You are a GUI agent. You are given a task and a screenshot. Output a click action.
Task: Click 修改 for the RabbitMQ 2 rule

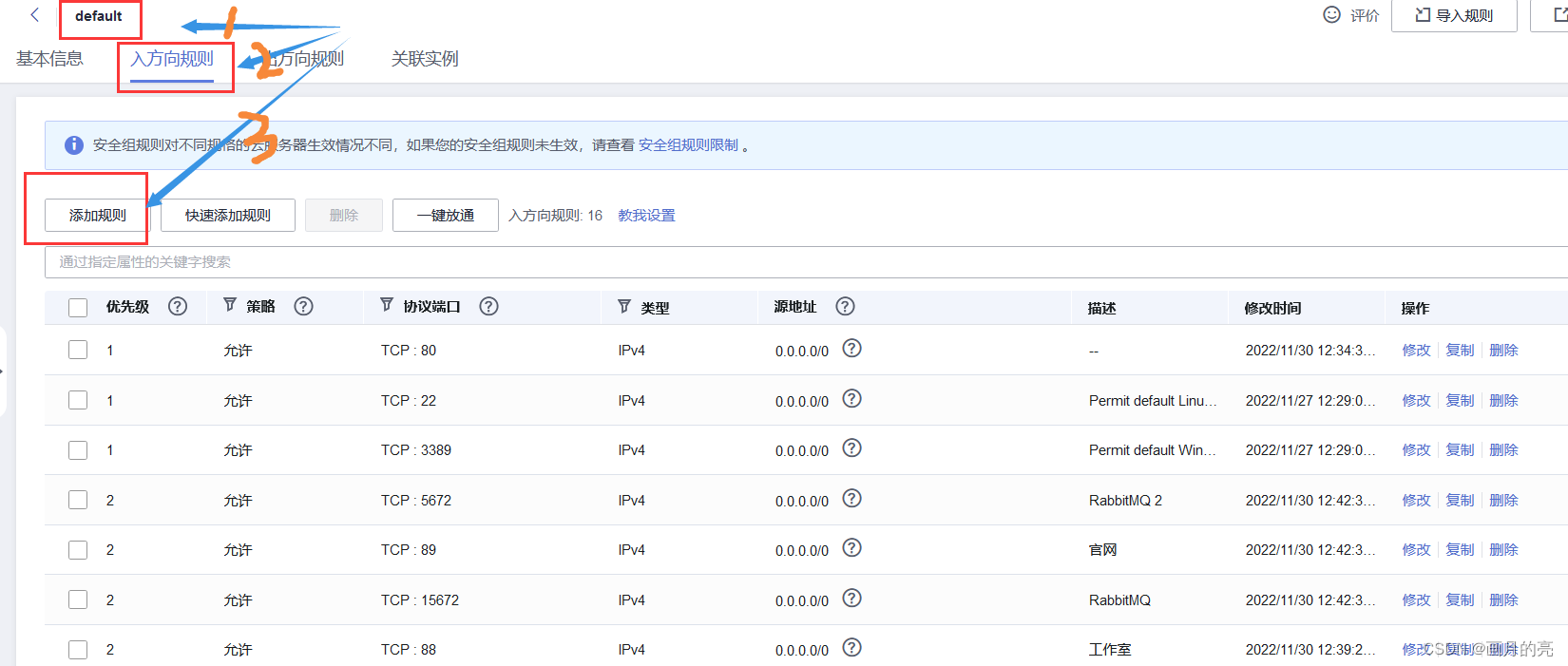[x=1416, y=501]
